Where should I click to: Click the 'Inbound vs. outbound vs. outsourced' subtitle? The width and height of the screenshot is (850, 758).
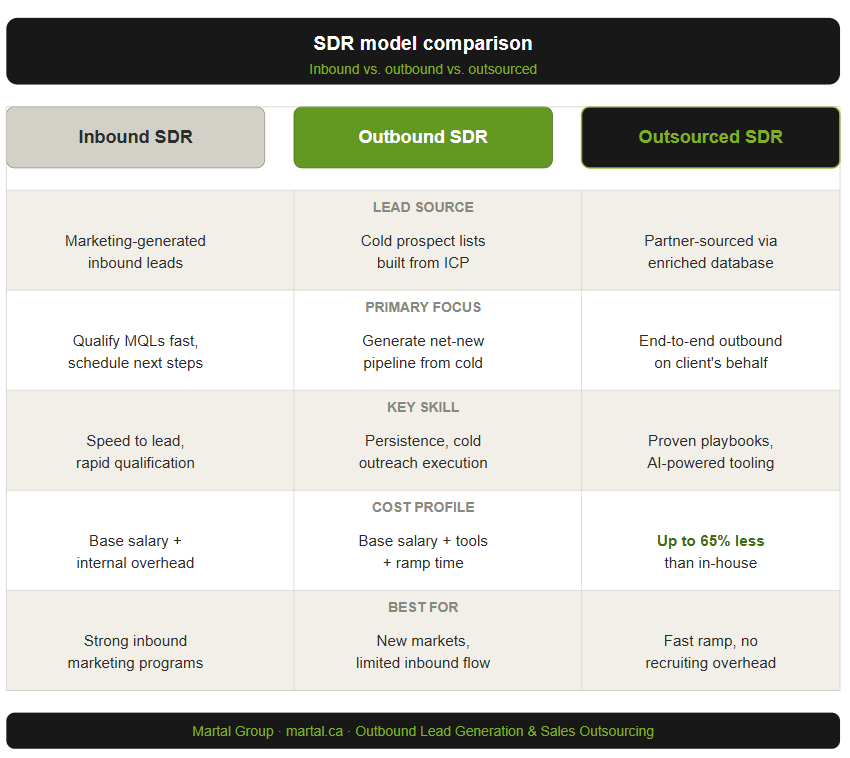point(422,69)
